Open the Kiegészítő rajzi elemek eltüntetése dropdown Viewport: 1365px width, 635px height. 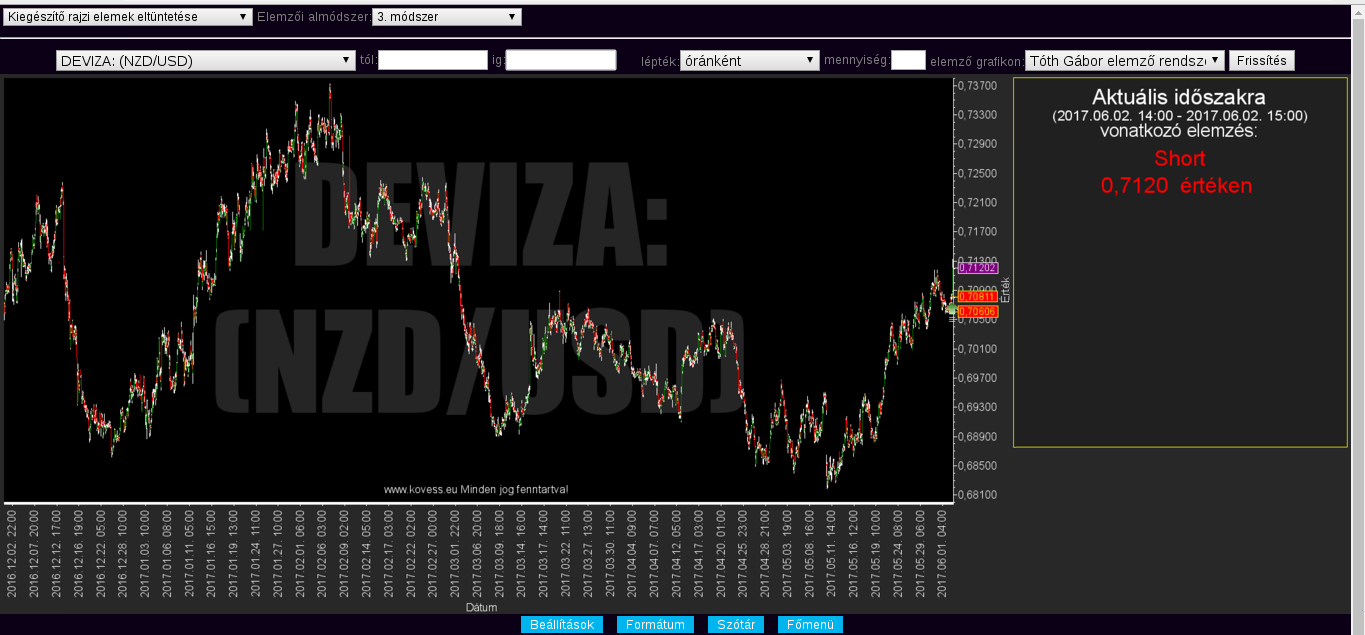pos(128,17)
